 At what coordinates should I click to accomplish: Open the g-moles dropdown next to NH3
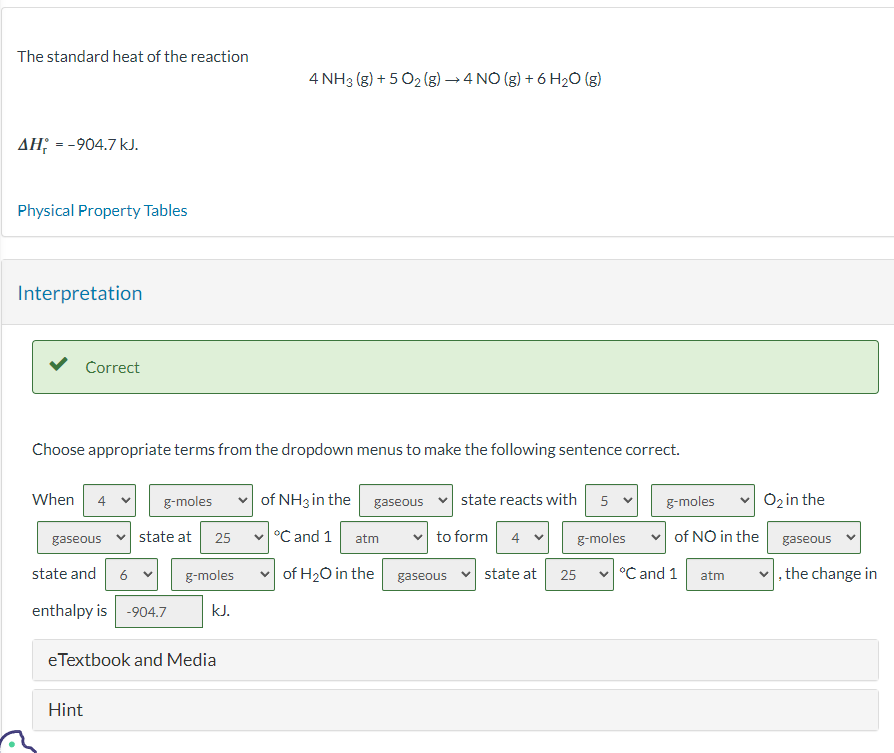click(x=200, y=500)
